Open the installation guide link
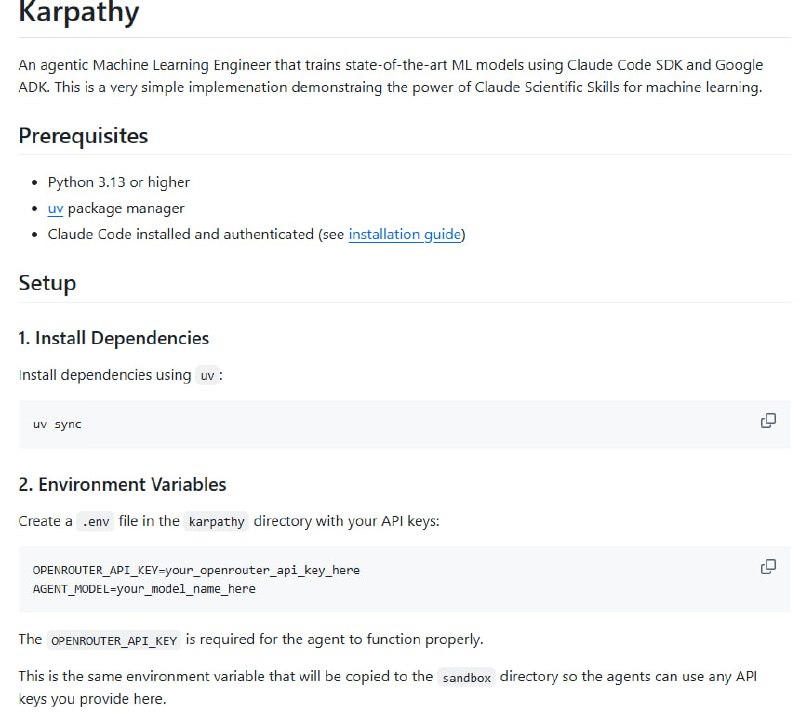Image resolution: width=800 pixels, height=727 pixels. tap(405, 234)
